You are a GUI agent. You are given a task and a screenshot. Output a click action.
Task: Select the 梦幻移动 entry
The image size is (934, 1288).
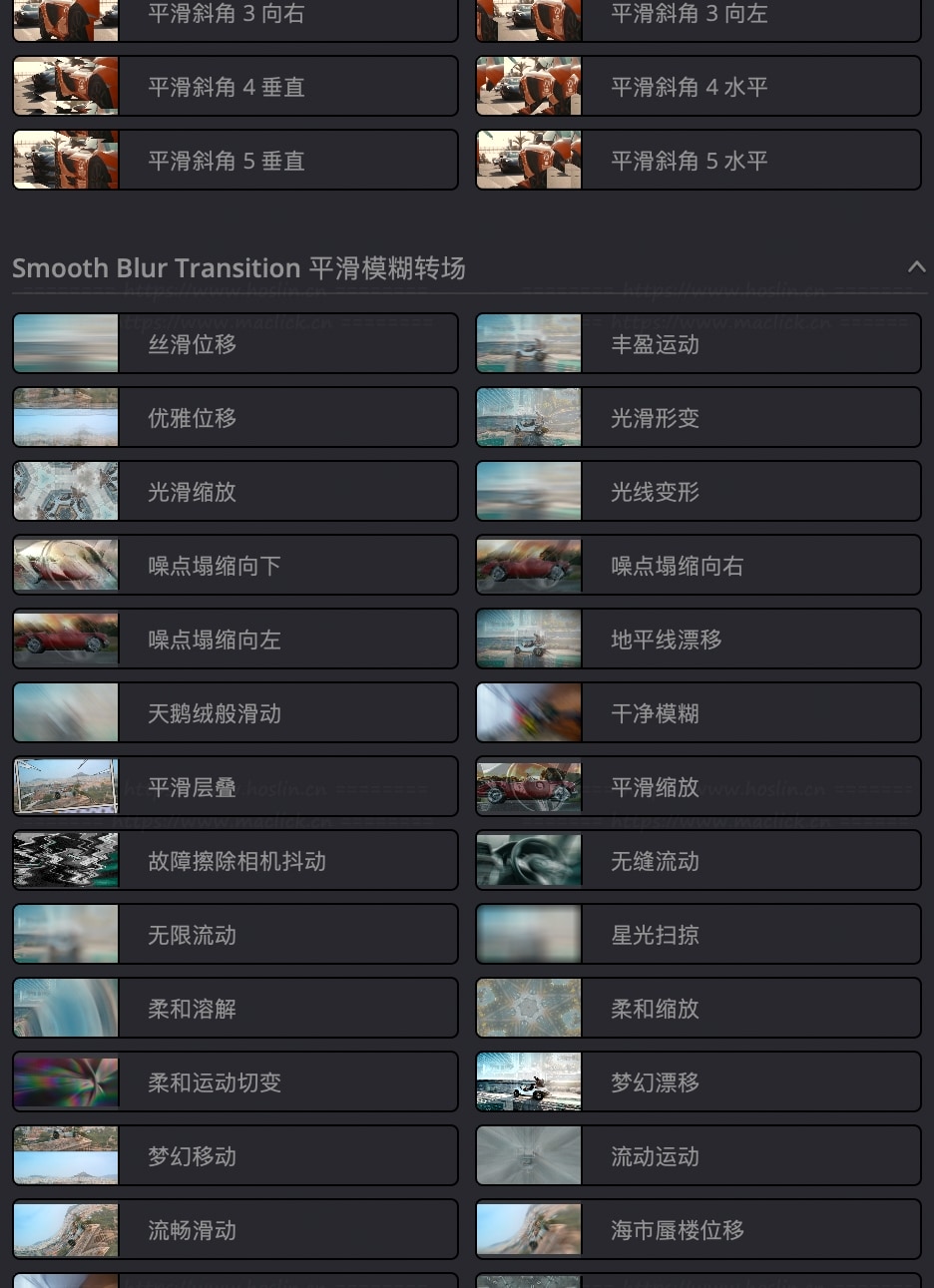pos(235,1156)
